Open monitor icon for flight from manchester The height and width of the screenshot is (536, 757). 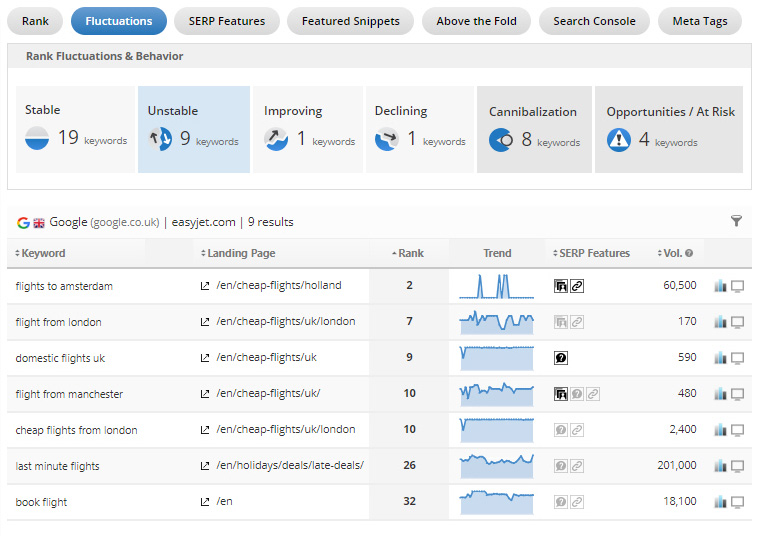(738, 394)
